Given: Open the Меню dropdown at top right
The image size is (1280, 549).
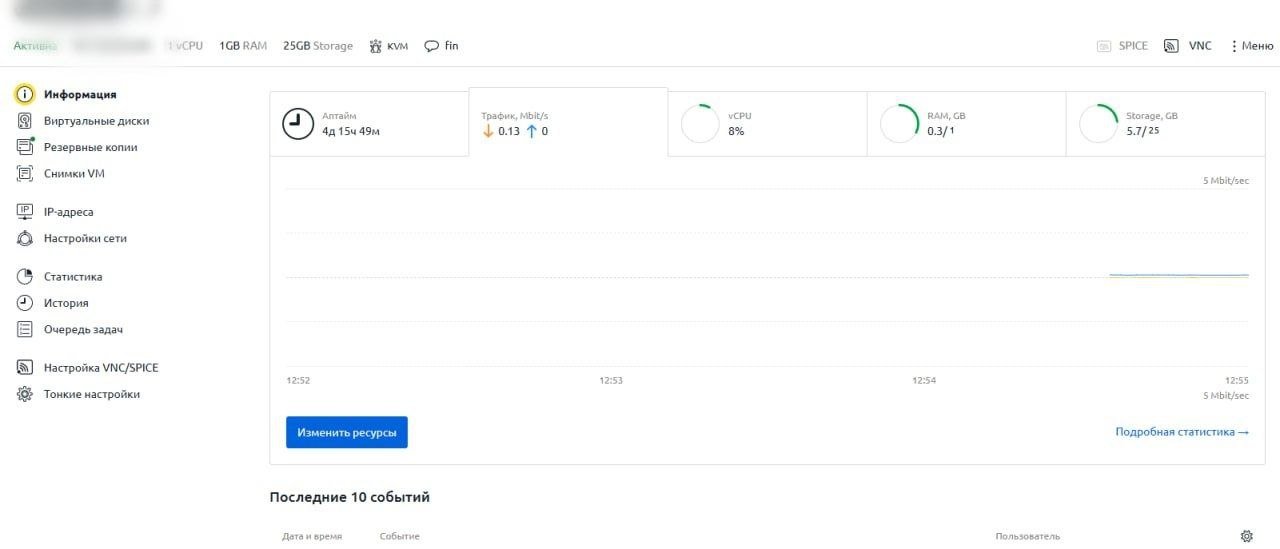Looking at the screenshot, I should tap(1251, 46).
